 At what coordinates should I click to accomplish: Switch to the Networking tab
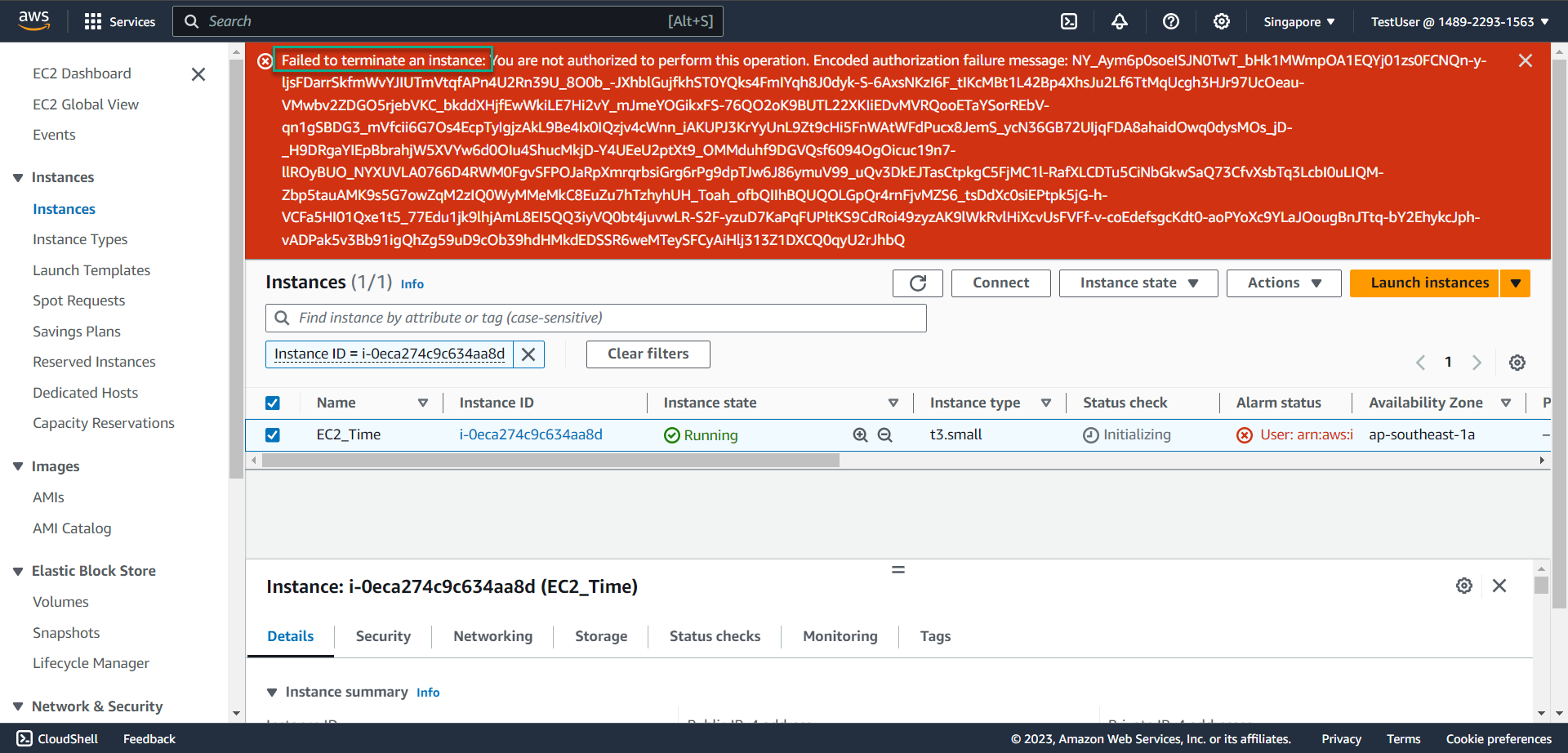tap(492, 636)
